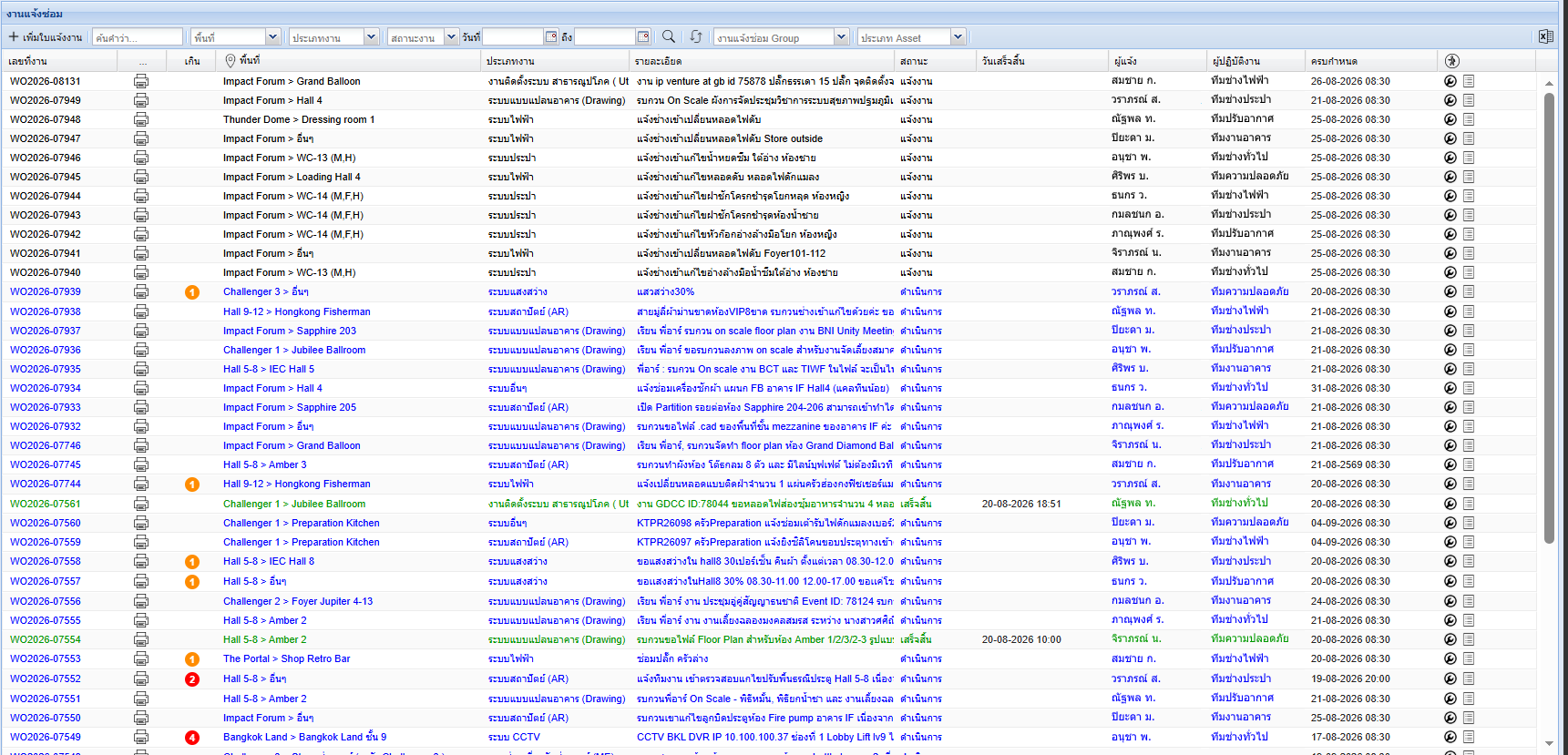Click wrench icon for WO2026-07949
1568x755 pixels.
1450,100
